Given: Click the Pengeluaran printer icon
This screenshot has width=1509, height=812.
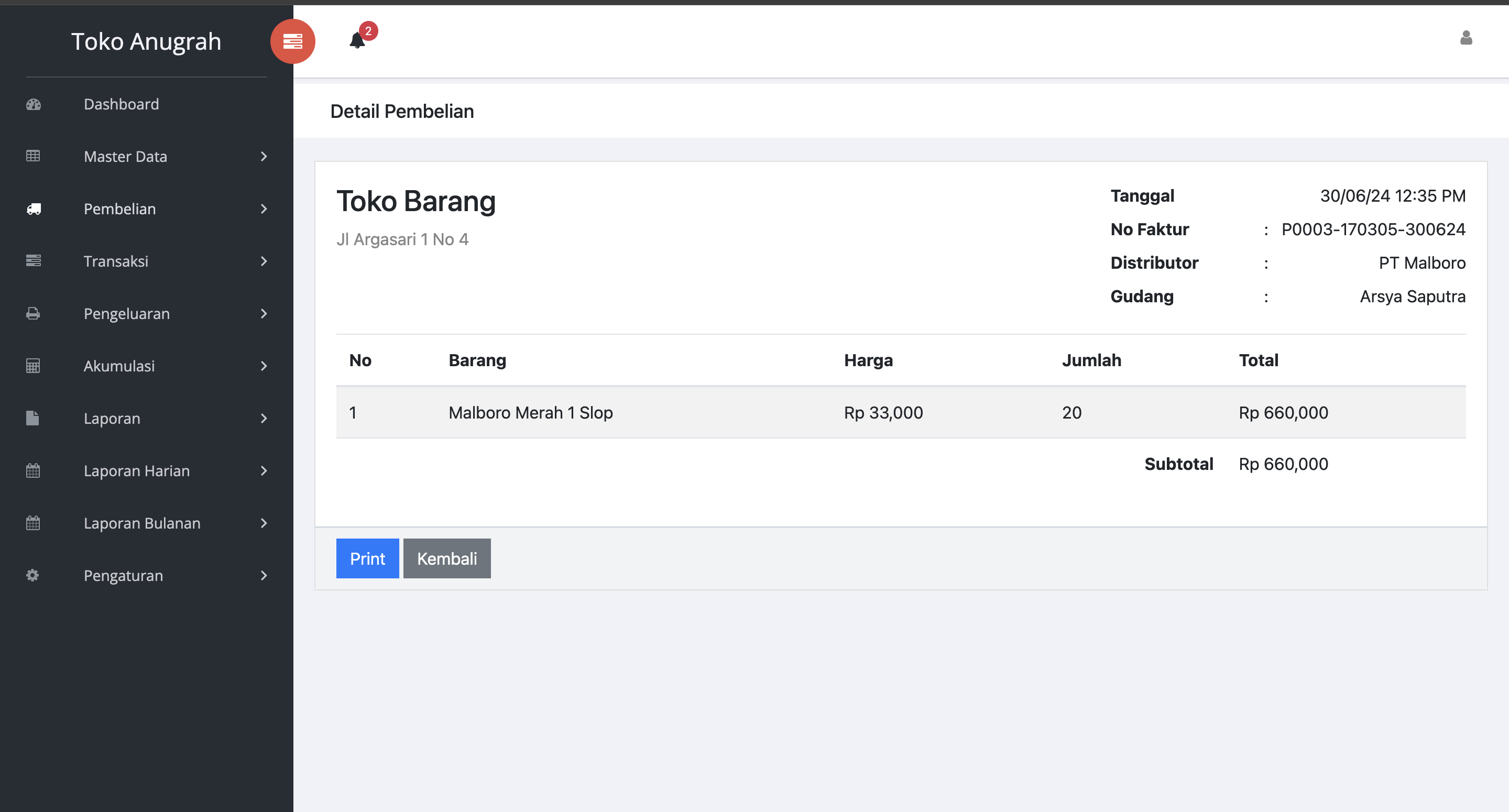Looking at the screenshot, I should (34, 314).
